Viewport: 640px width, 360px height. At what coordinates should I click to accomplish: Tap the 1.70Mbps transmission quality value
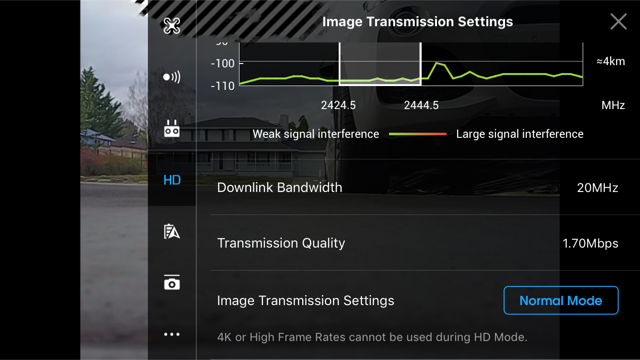tap(590, 243)
